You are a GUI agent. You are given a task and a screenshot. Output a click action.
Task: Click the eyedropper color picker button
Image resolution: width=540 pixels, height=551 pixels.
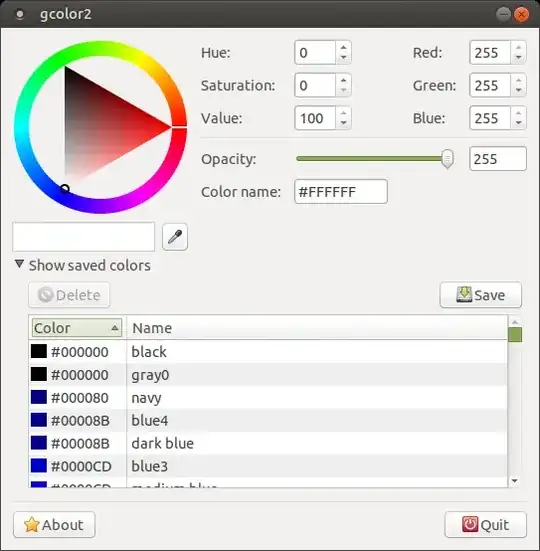point(175,237)
